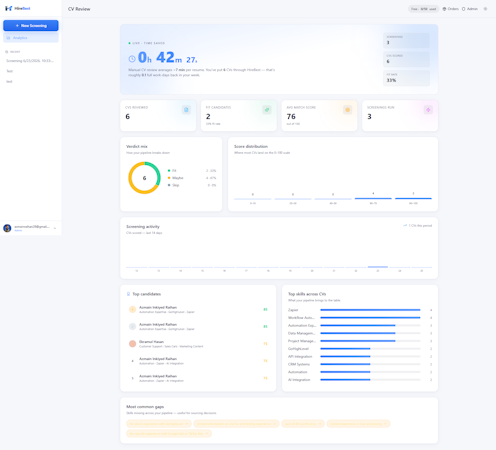This screenshot has width=496, height=450.
Task: Click the Zapier skill progress bar
Action: point(370,310)
